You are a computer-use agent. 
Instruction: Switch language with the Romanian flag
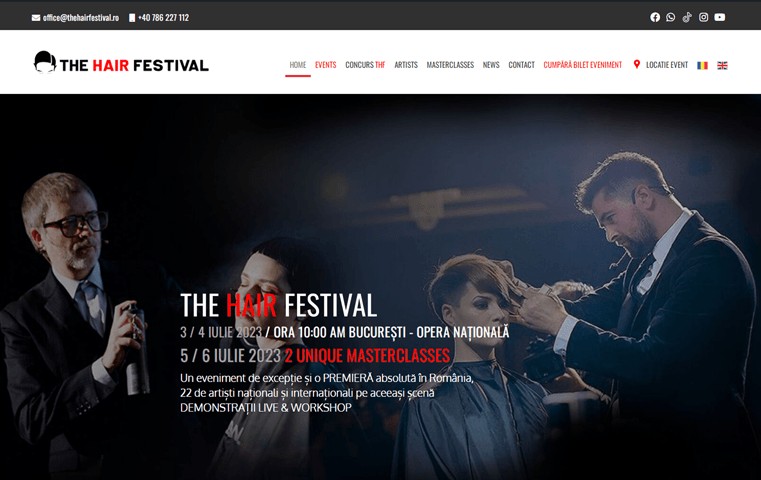click(702, 65)
